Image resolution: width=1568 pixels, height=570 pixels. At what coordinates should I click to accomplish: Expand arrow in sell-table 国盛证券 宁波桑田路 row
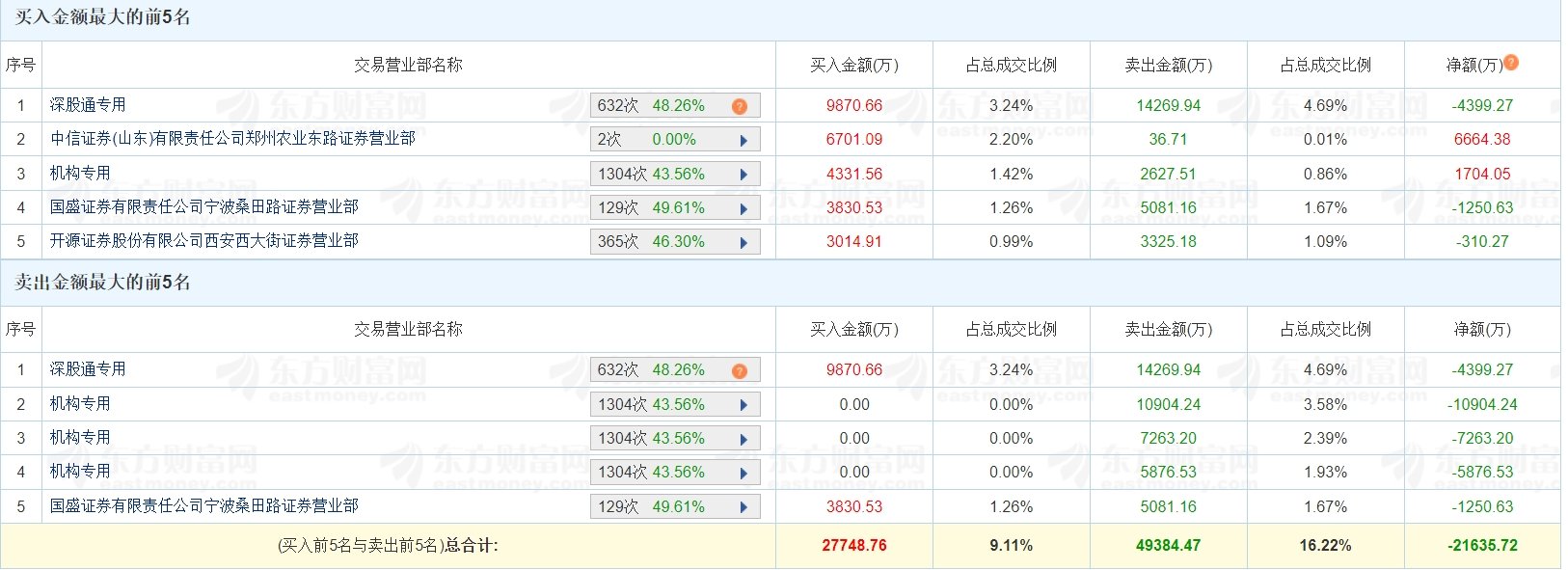click(743, 507)
